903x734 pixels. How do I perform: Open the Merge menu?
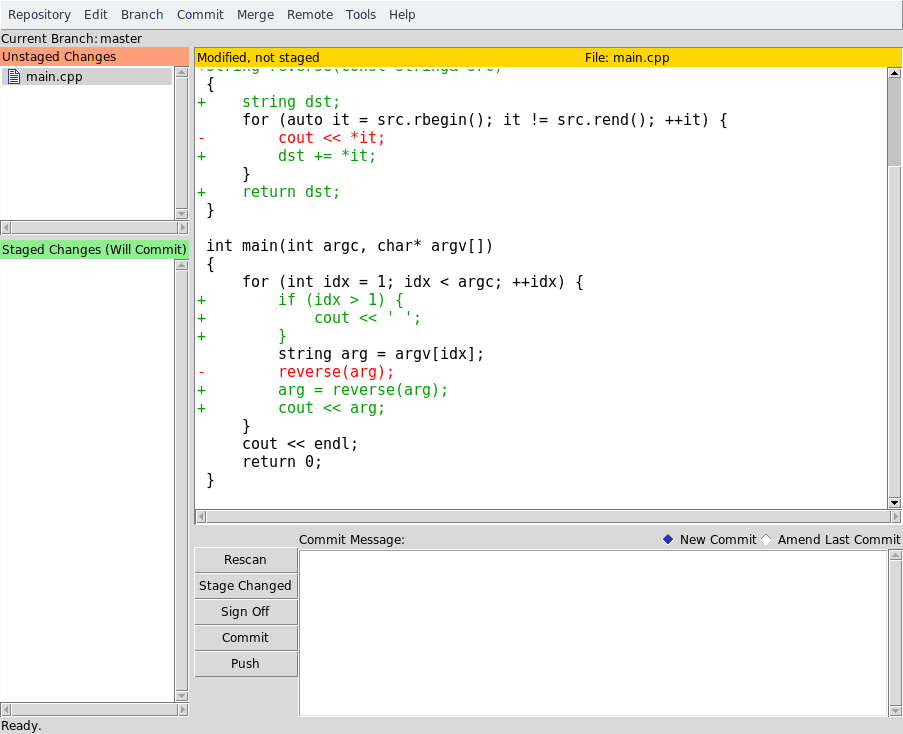(255, 14)
